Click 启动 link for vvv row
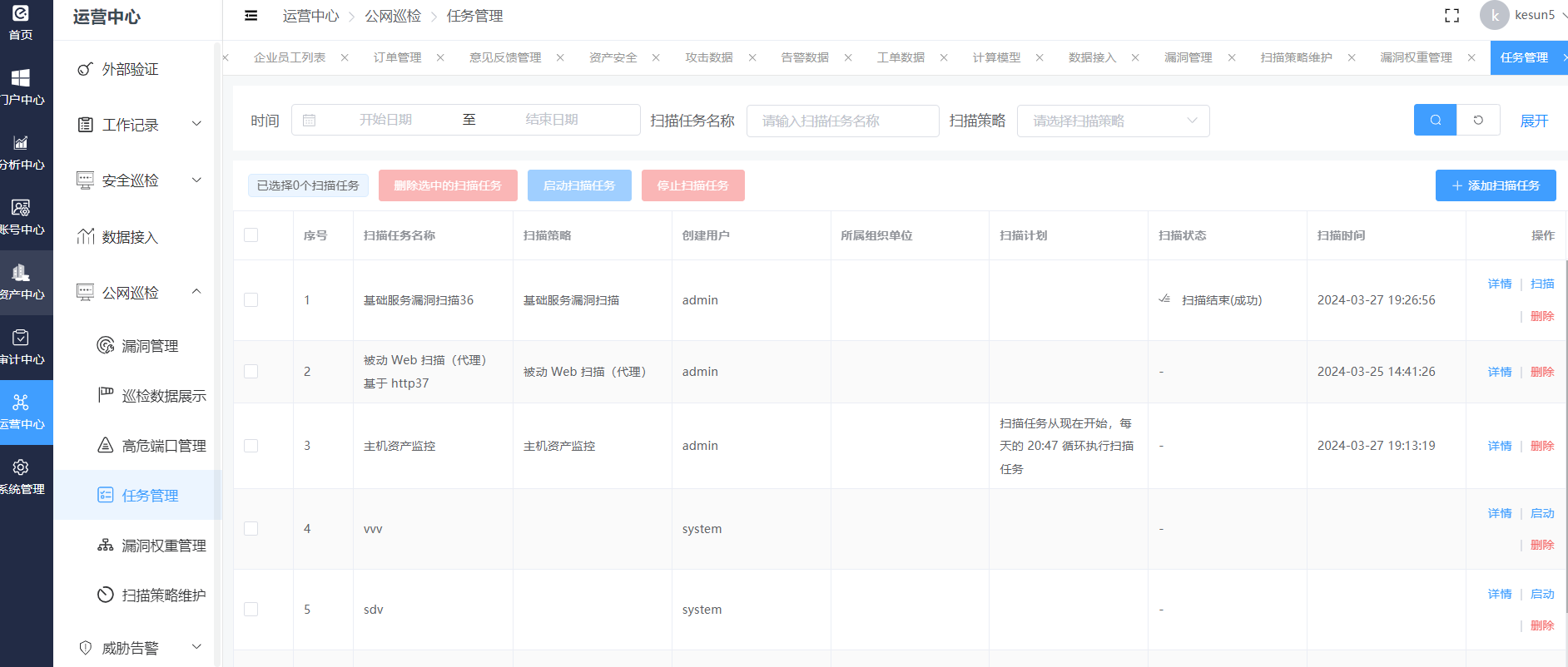 (1542, 513)
